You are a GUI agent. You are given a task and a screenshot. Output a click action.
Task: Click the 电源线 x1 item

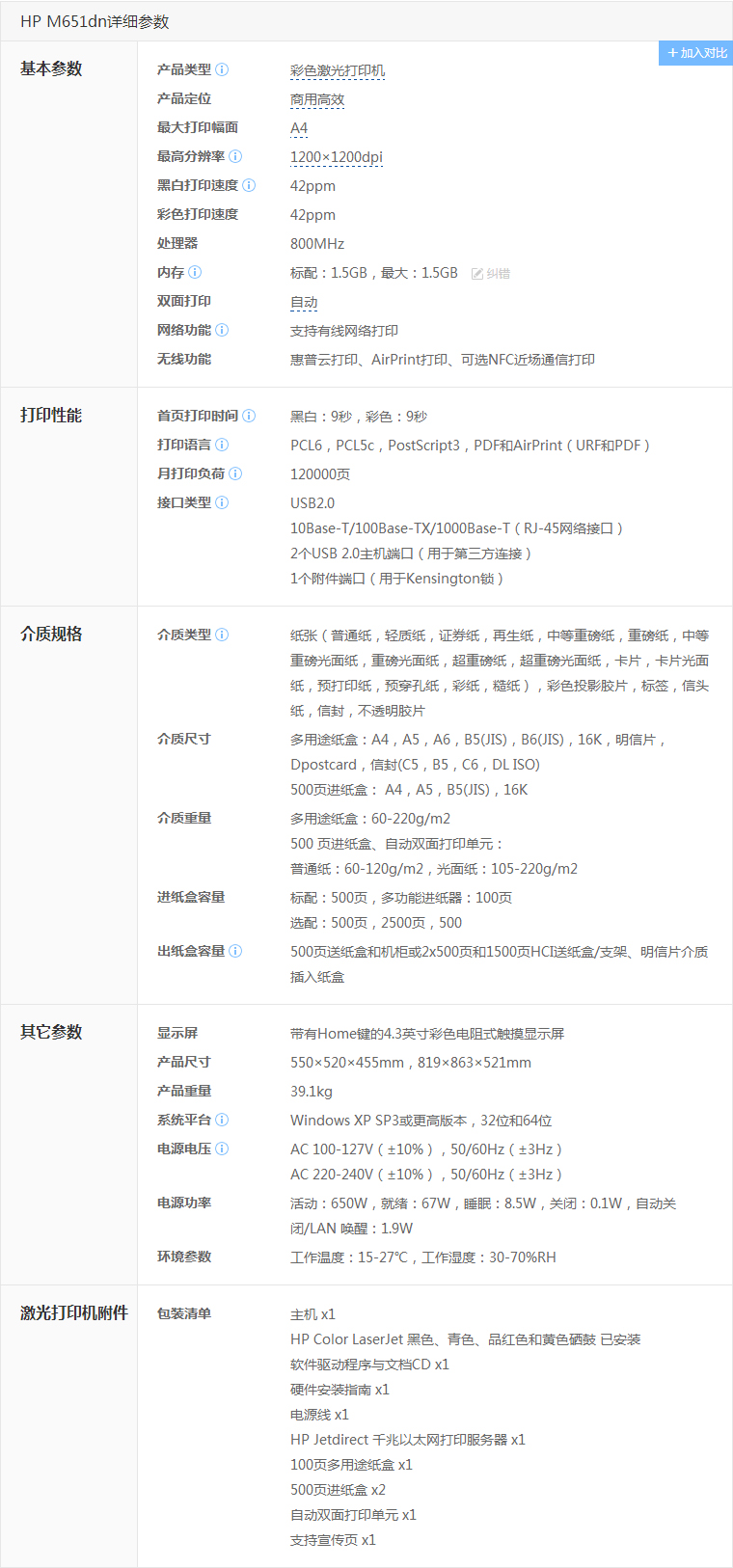pos(319,1415)
